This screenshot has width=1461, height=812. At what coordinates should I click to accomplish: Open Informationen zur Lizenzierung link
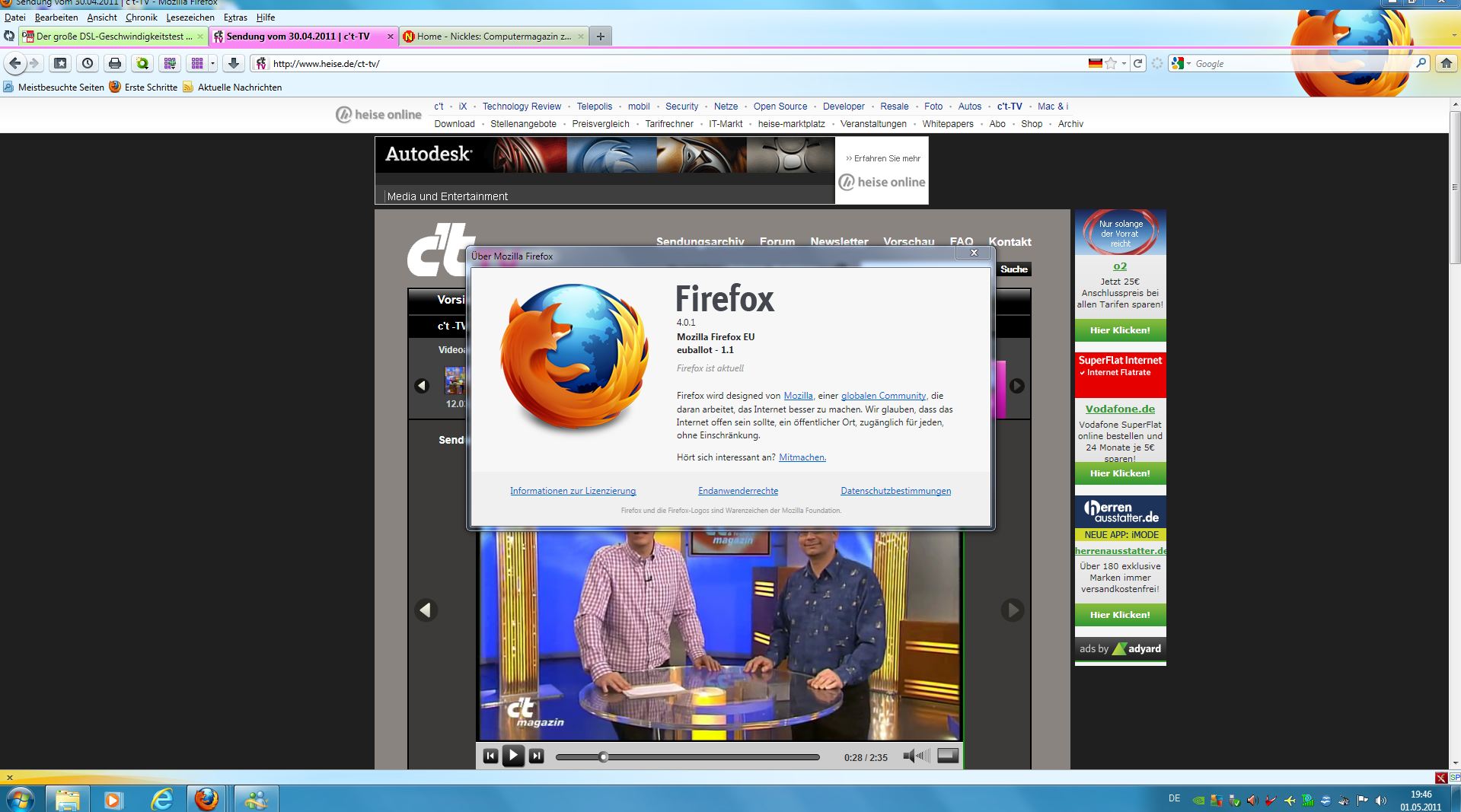point(573,491)
